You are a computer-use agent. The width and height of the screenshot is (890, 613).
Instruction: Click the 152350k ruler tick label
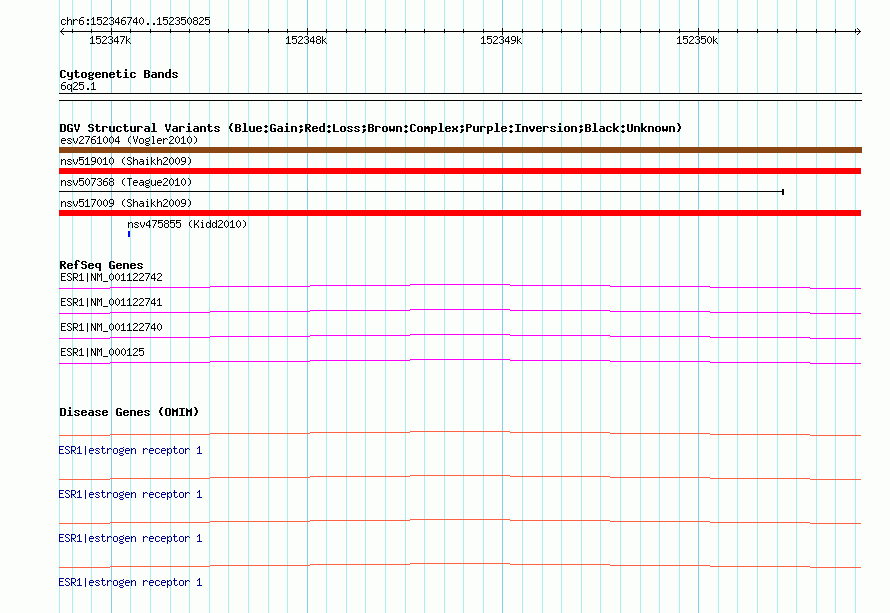697,40
